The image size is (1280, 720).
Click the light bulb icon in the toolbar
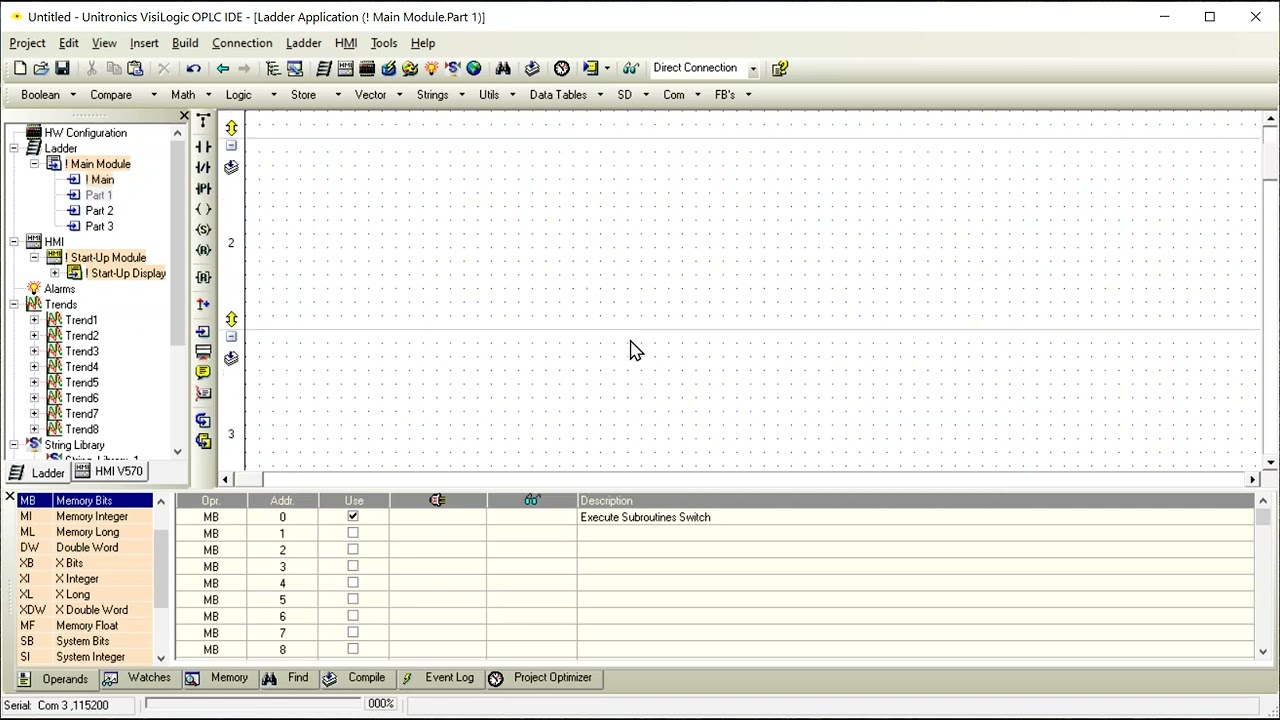(x=431, y=68)
